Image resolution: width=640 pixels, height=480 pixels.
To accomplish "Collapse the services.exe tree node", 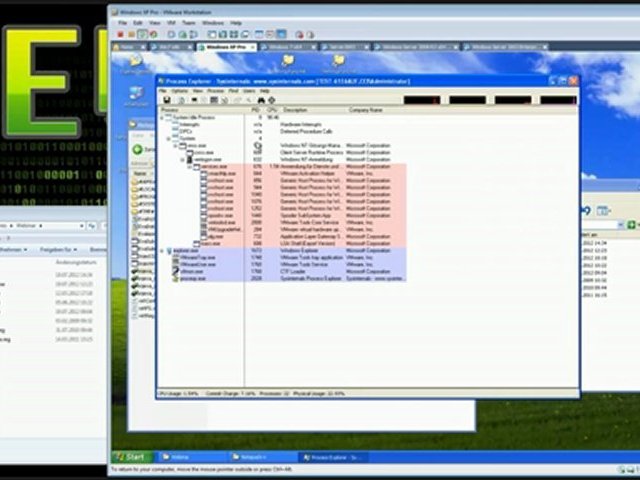I will coord(189,165).
